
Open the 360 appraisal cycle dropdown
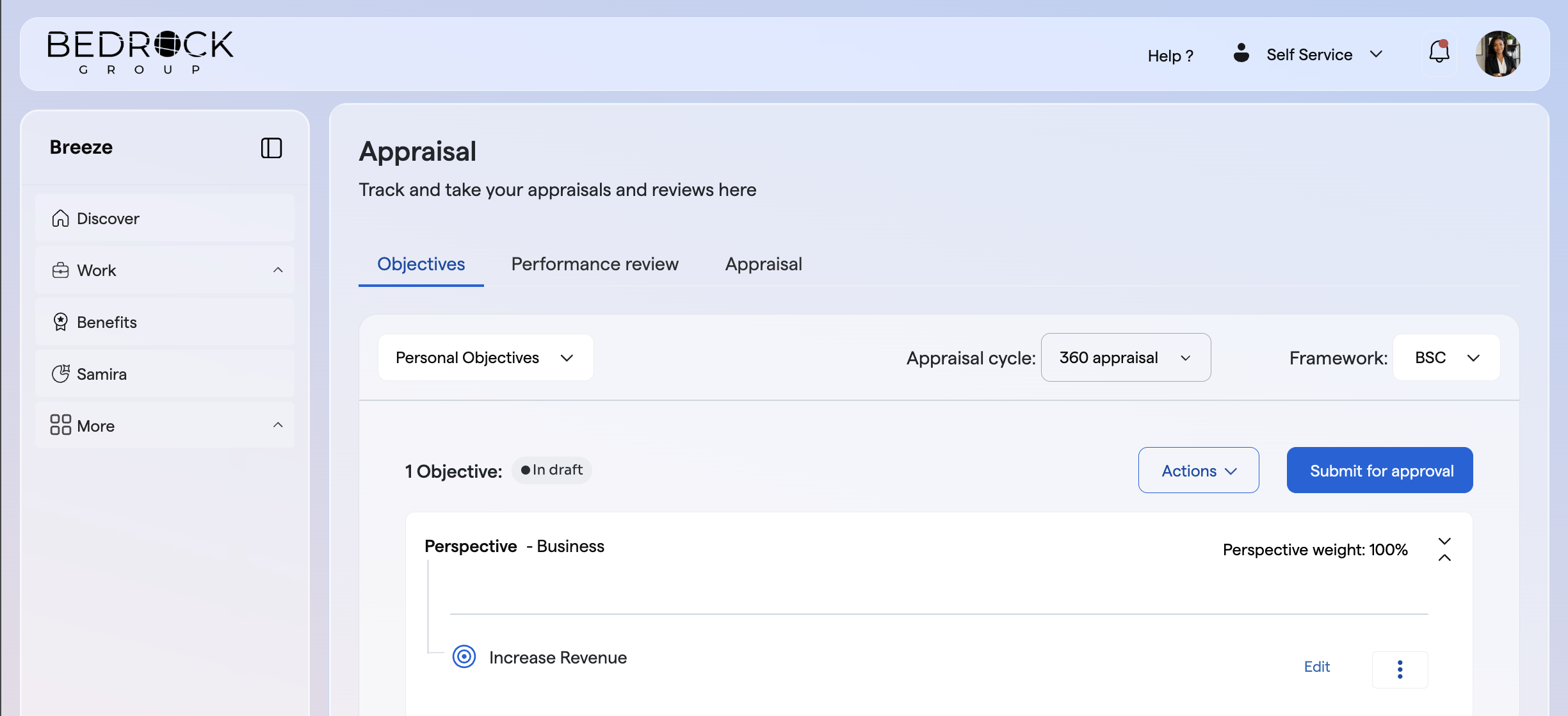[1126, 357]
